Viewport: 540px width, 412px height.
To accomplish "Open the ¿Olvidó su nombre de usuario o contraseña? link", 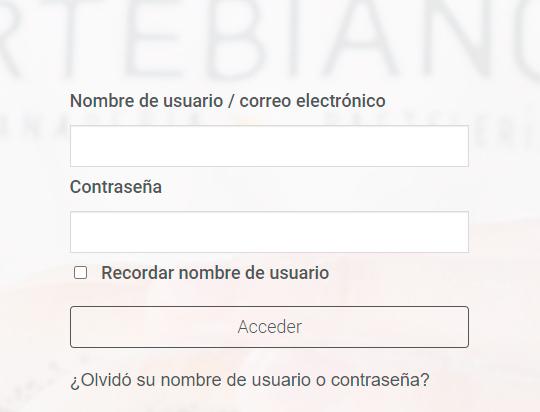I will coord(250,380).
